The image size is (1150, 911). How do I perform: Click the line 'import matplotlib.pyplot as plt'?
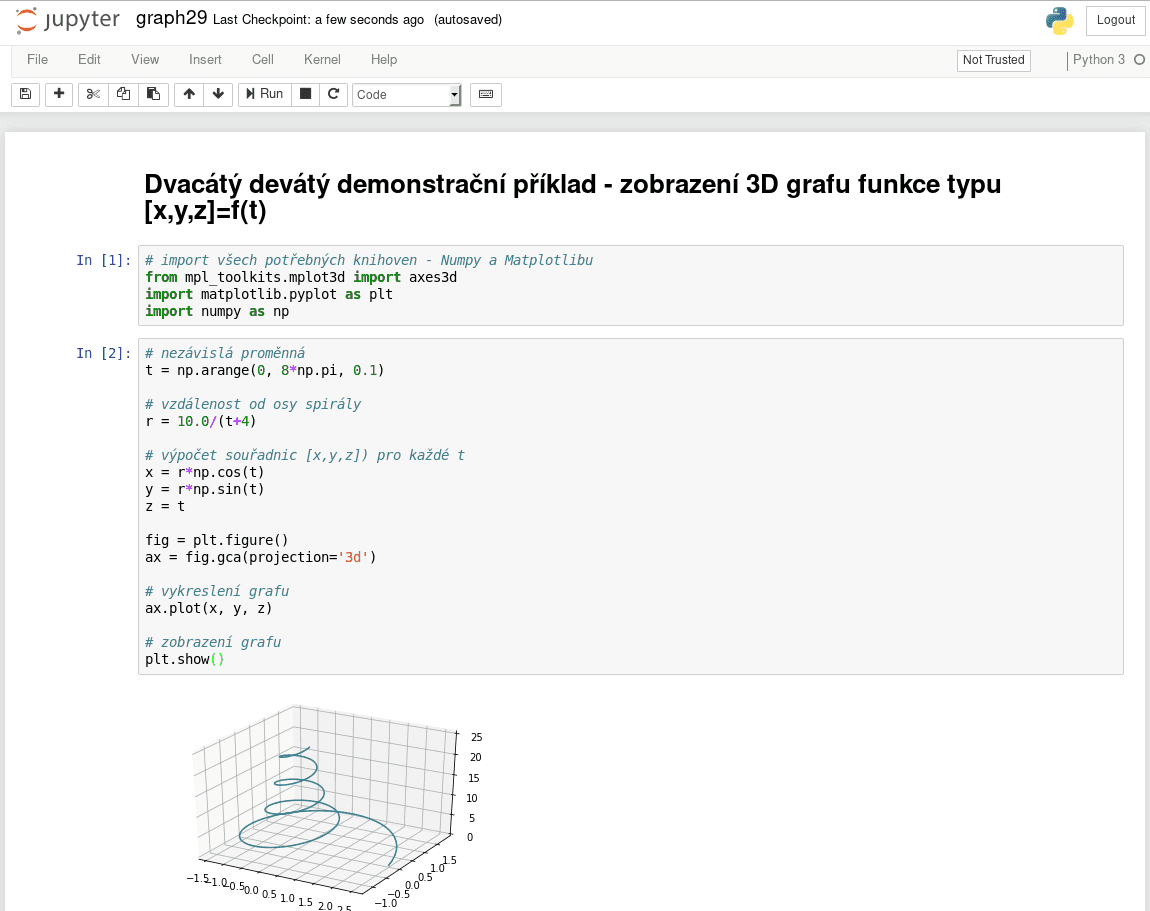click(x=269, y=295)
